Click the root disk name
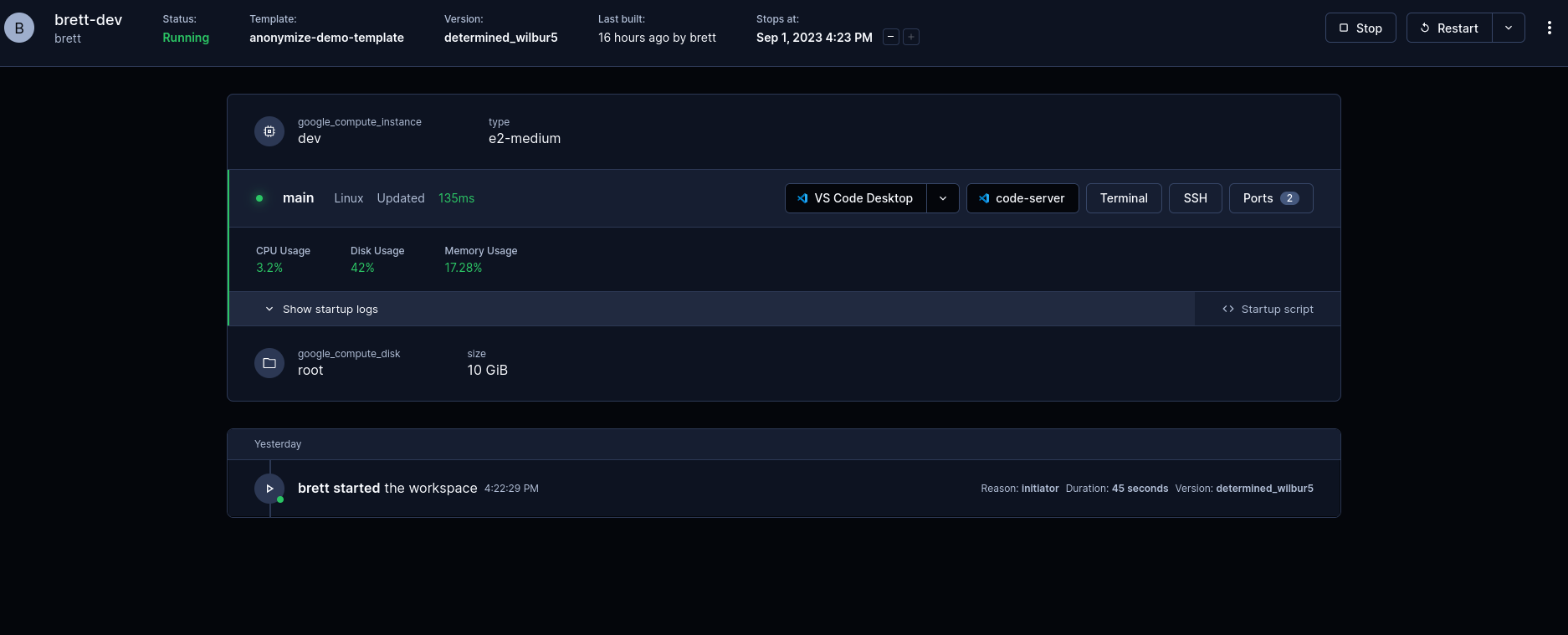 [x=310, y=371]
